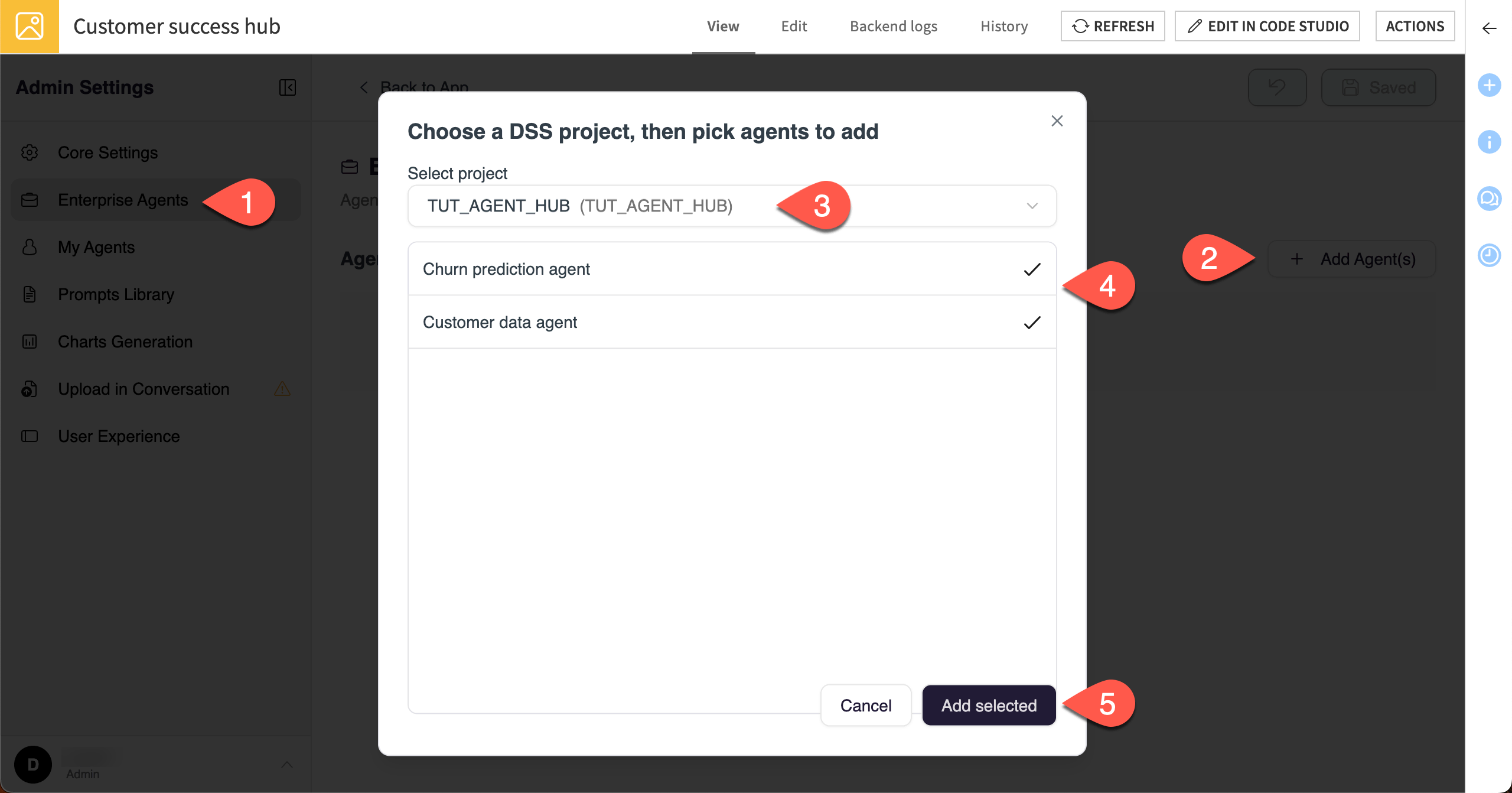Click the My Agents person icon
The height and width of the screenshot is (793, 1512).
(x=30, y=247)
